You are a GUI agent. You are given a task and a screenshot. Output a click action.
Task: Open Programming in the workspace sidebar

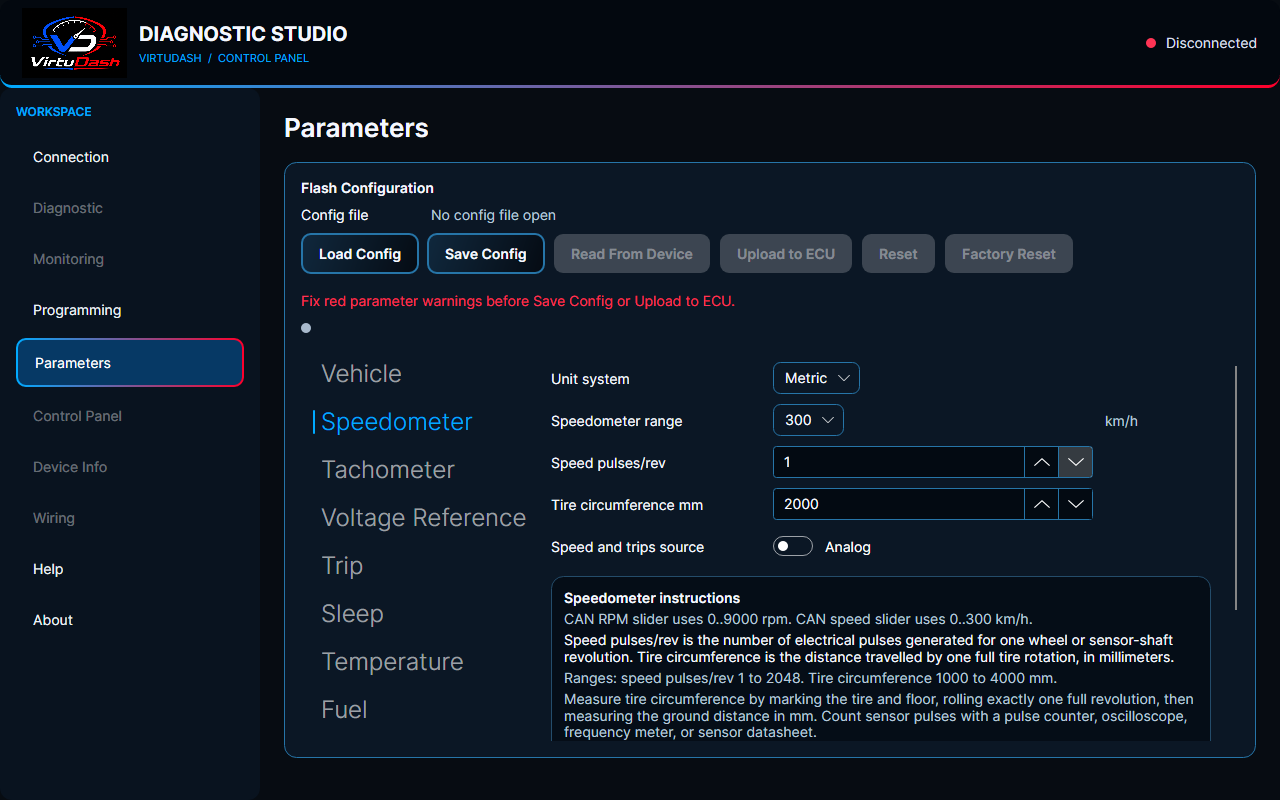(130, 310)
